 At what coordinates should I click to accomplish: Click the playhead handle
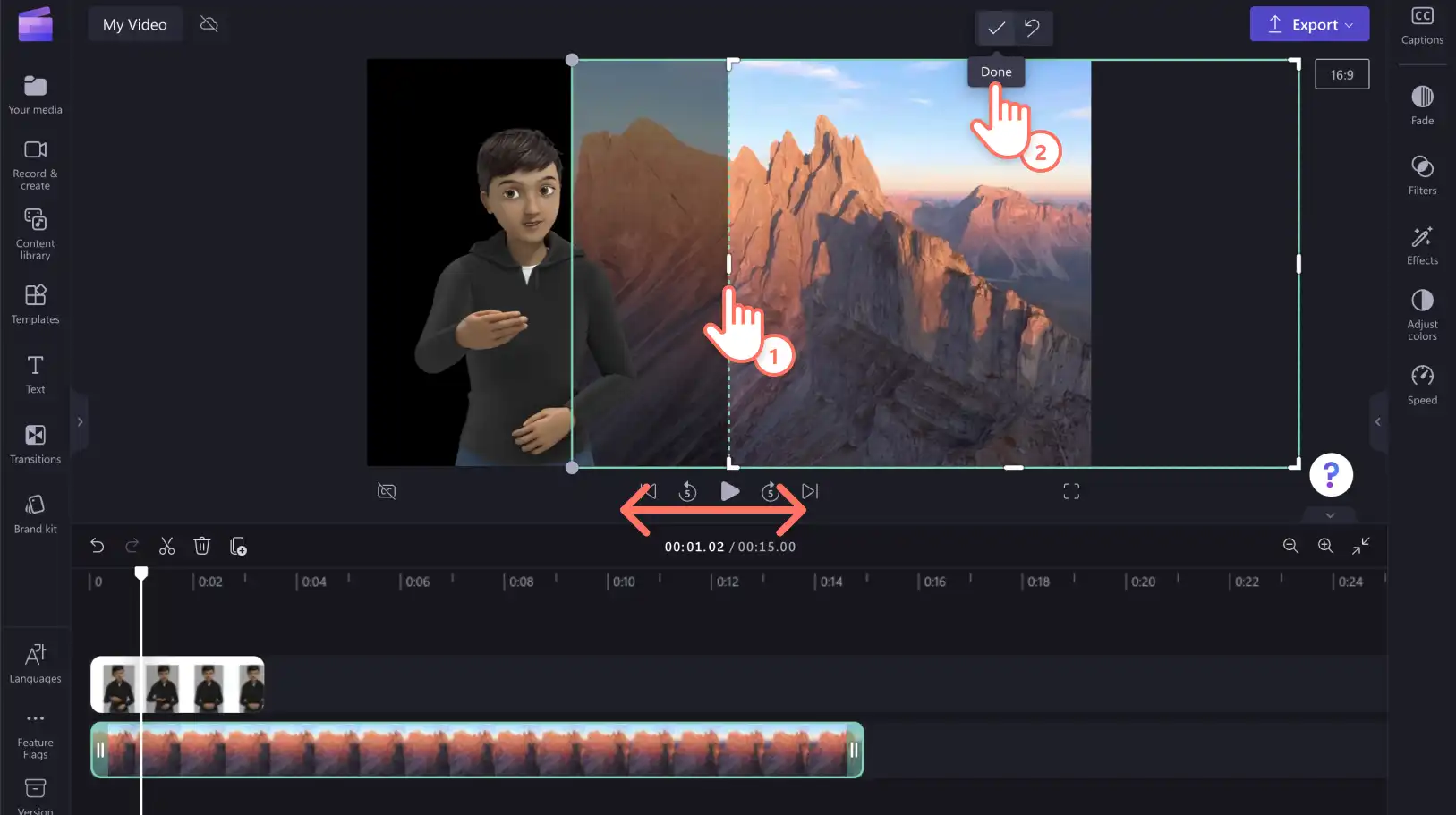[141, 573]
